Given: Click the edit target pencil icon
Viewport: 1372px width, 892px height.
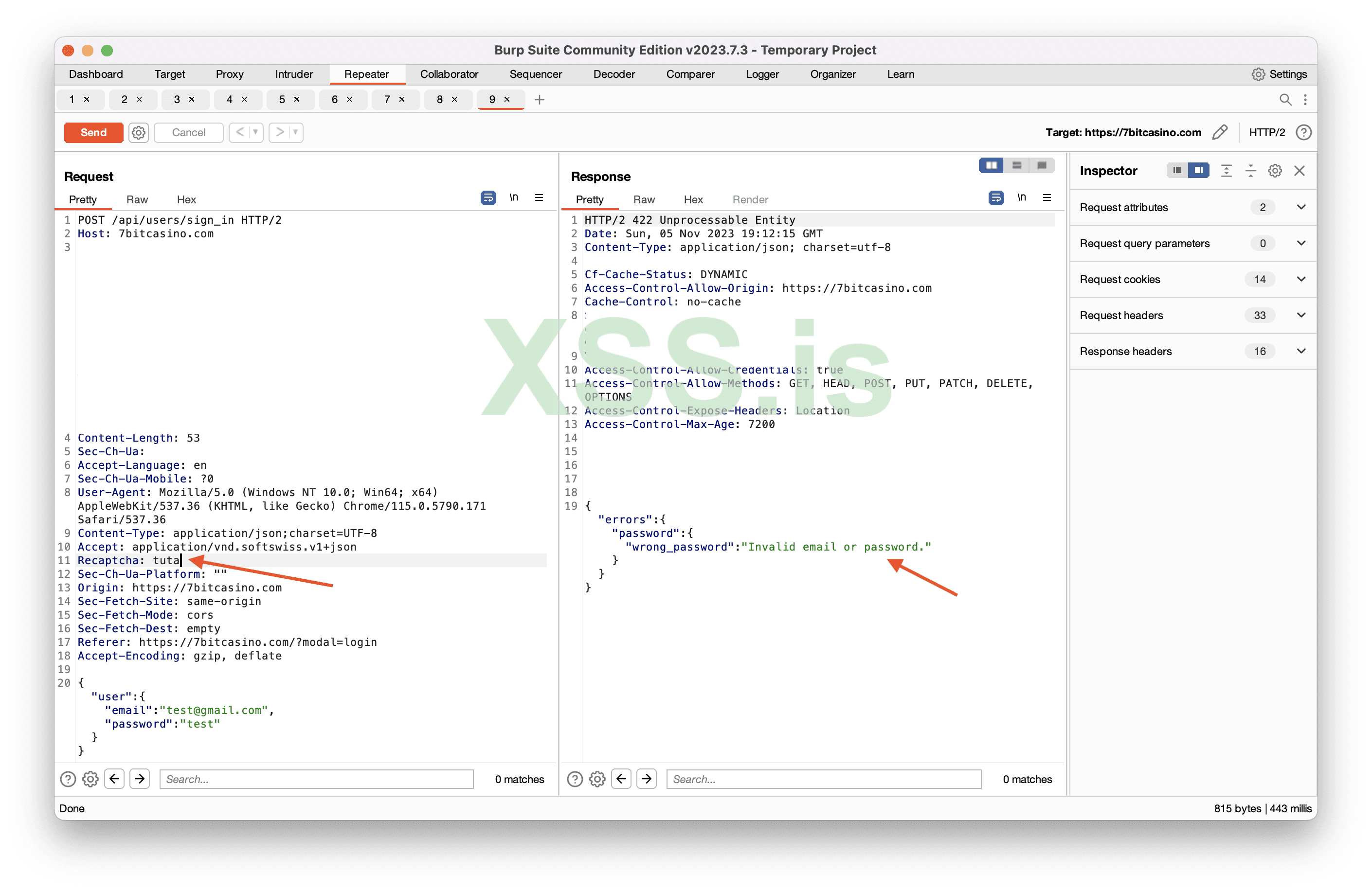Looking at the screenshot, I should click(1220, 132).
